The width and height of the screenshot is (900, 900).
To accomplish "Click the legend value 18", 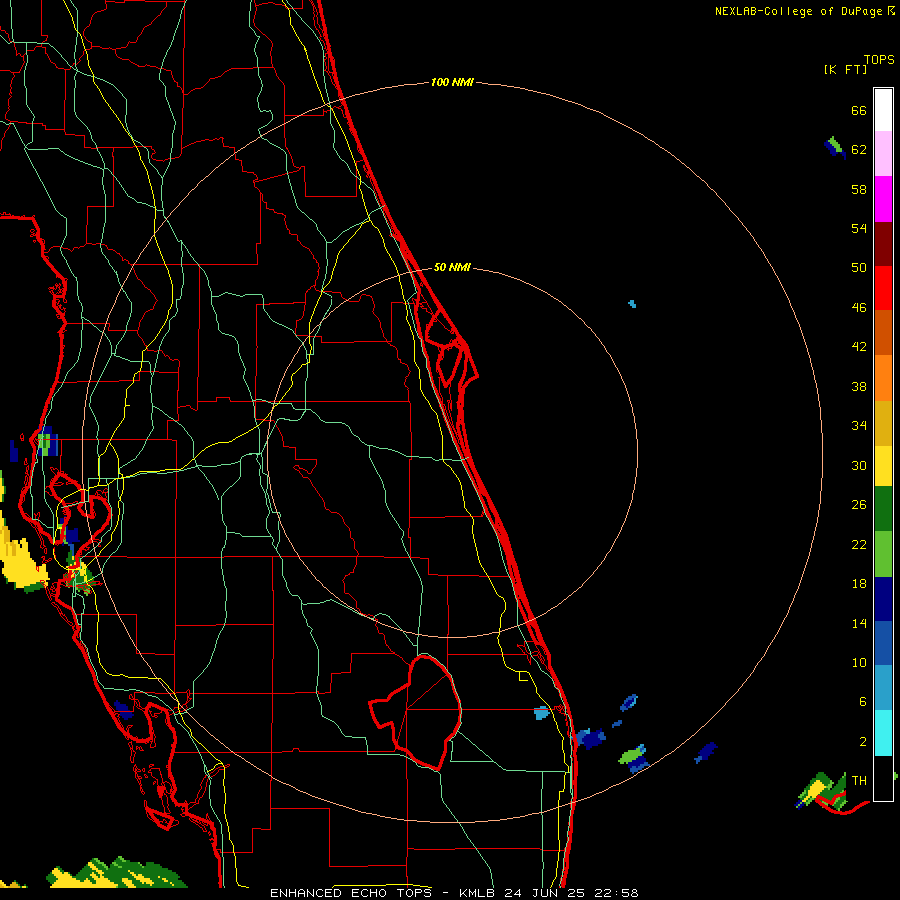I will pos(859,584).
